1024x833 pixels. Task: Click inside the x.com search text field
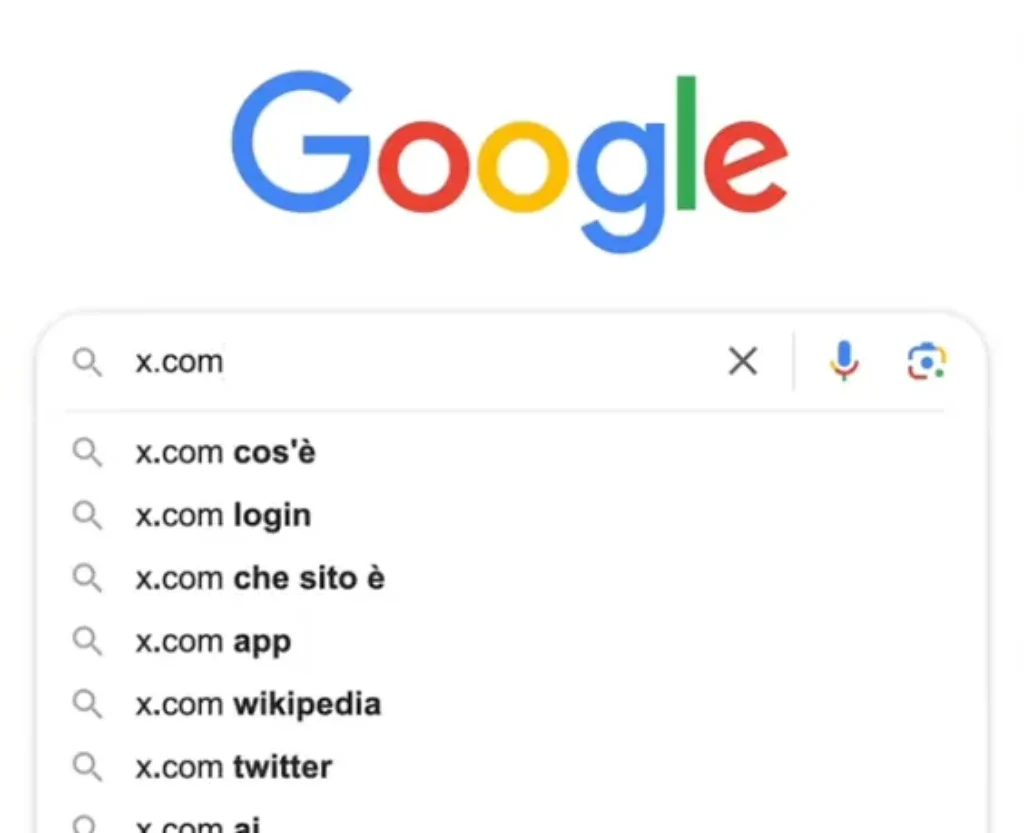(418, 361)
